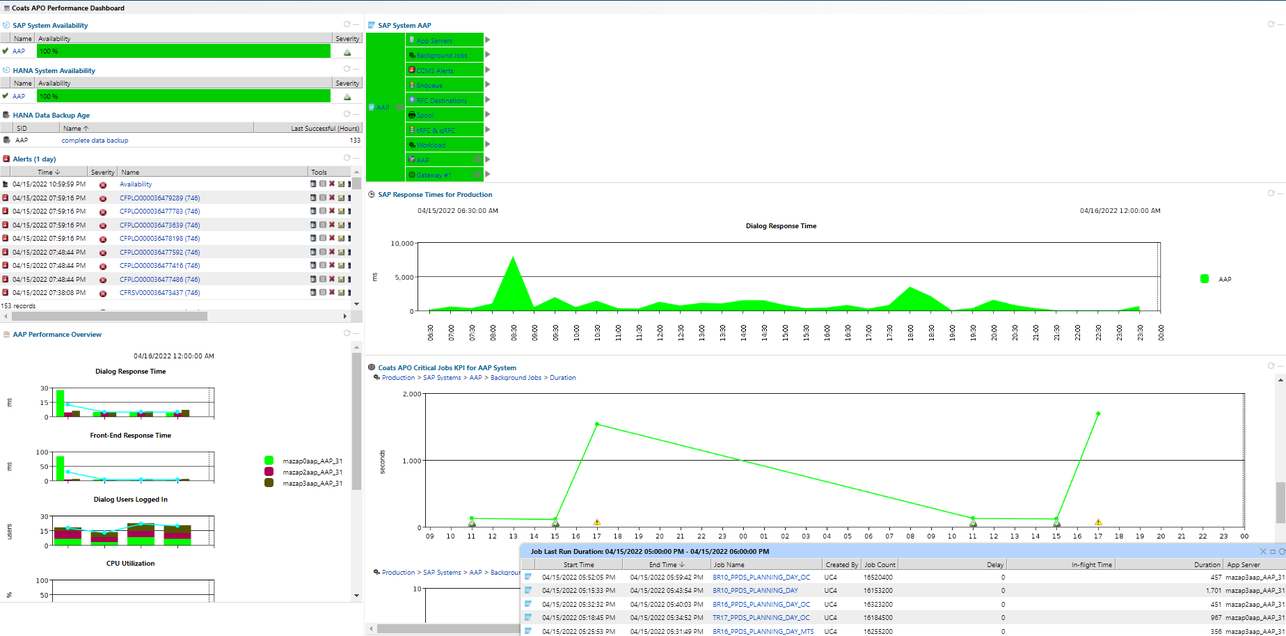Screen dimensions: 1286x636
Task: Click the red delete tool for Availability alert
Action: [332, 185]
